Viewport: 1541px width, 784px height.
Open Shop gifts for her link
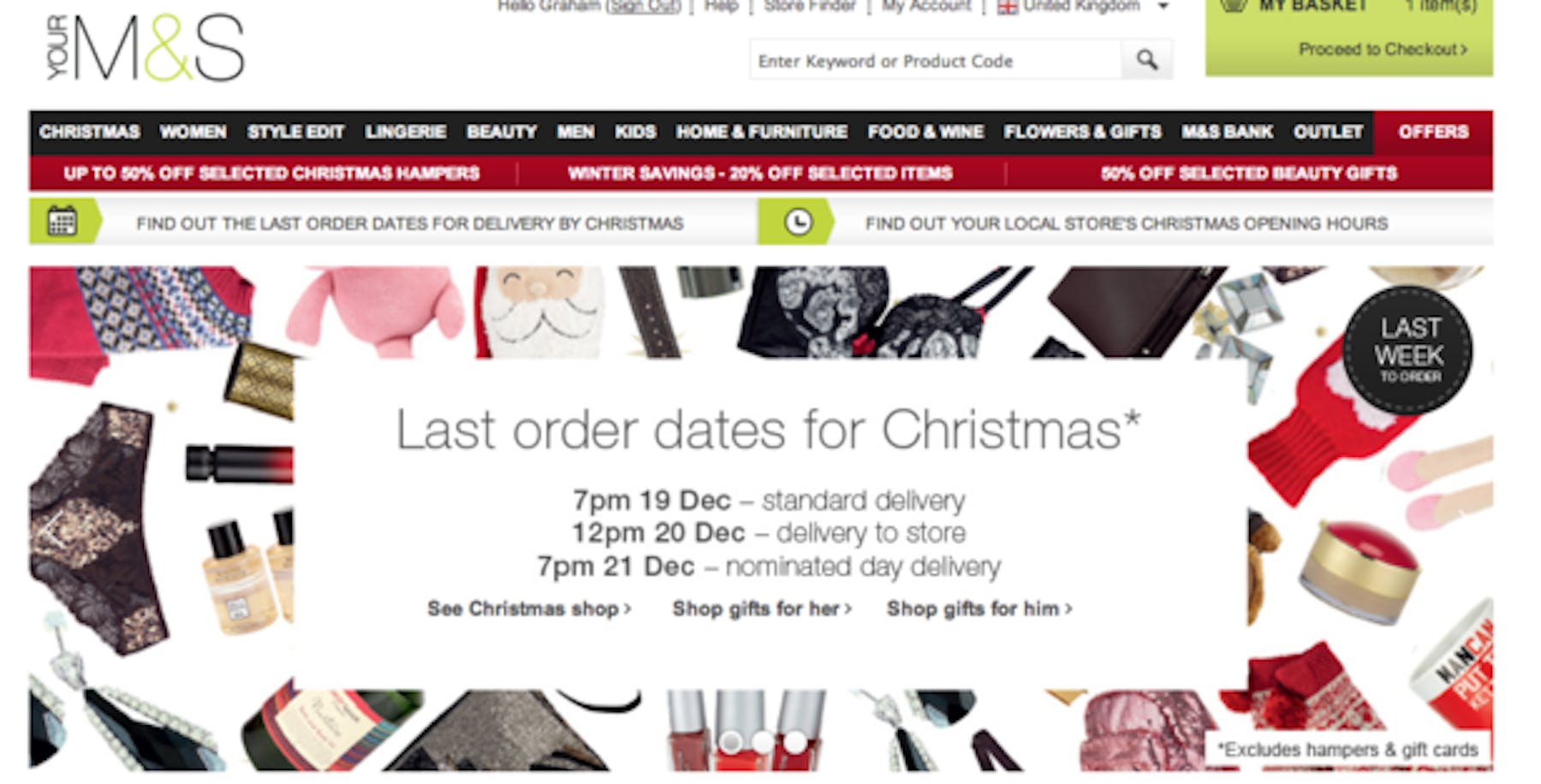tap(762, 609)
